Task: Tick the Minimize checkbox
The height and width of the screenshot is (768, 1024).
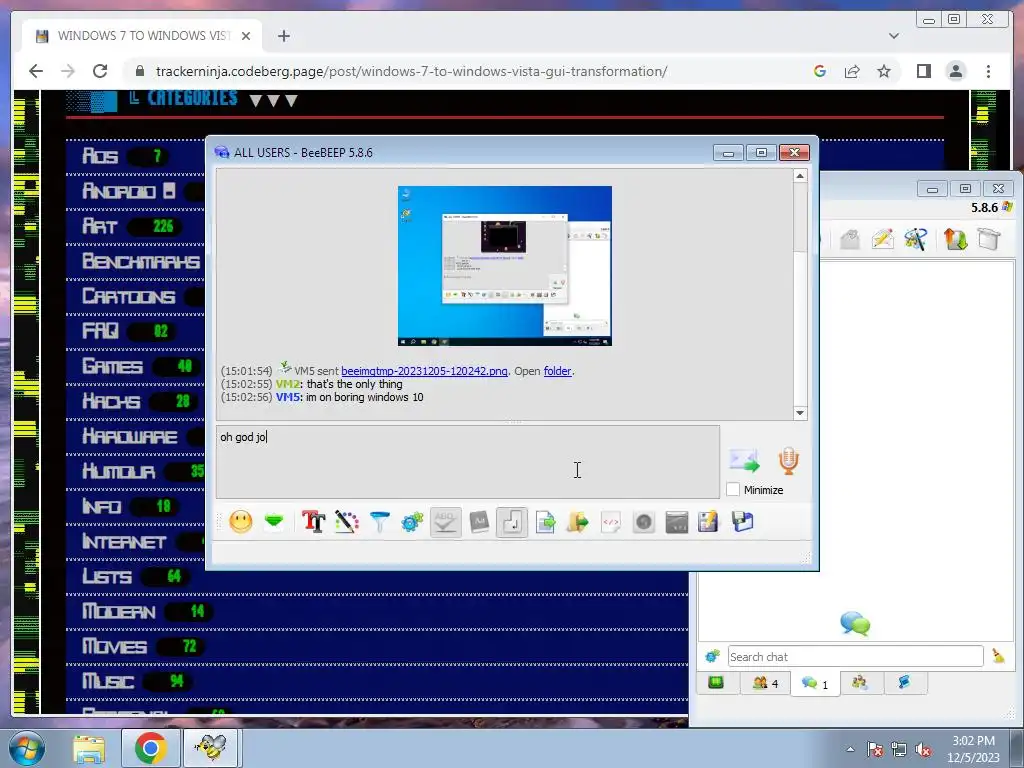Action: 733,489
